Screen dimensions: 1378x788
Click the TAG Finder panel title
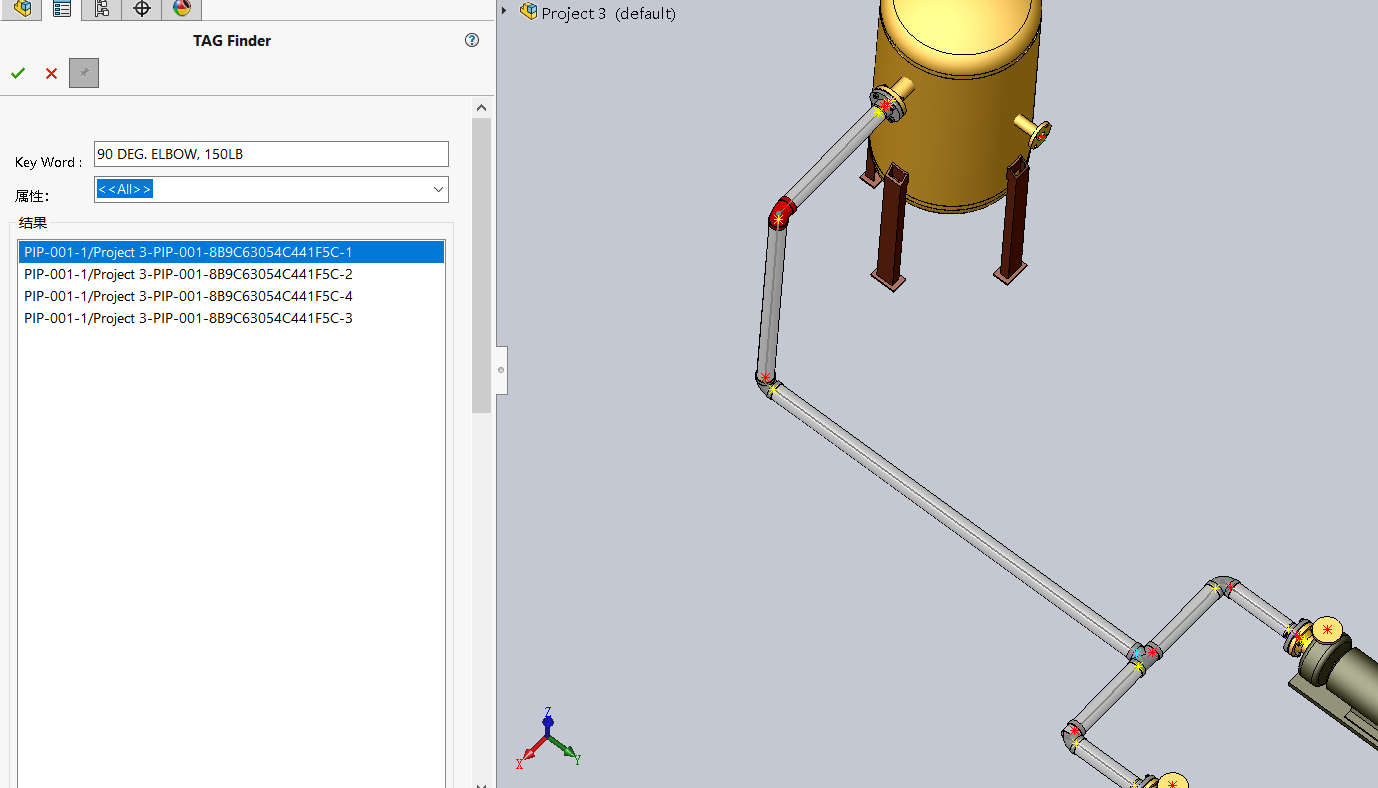tap(232, 41)
